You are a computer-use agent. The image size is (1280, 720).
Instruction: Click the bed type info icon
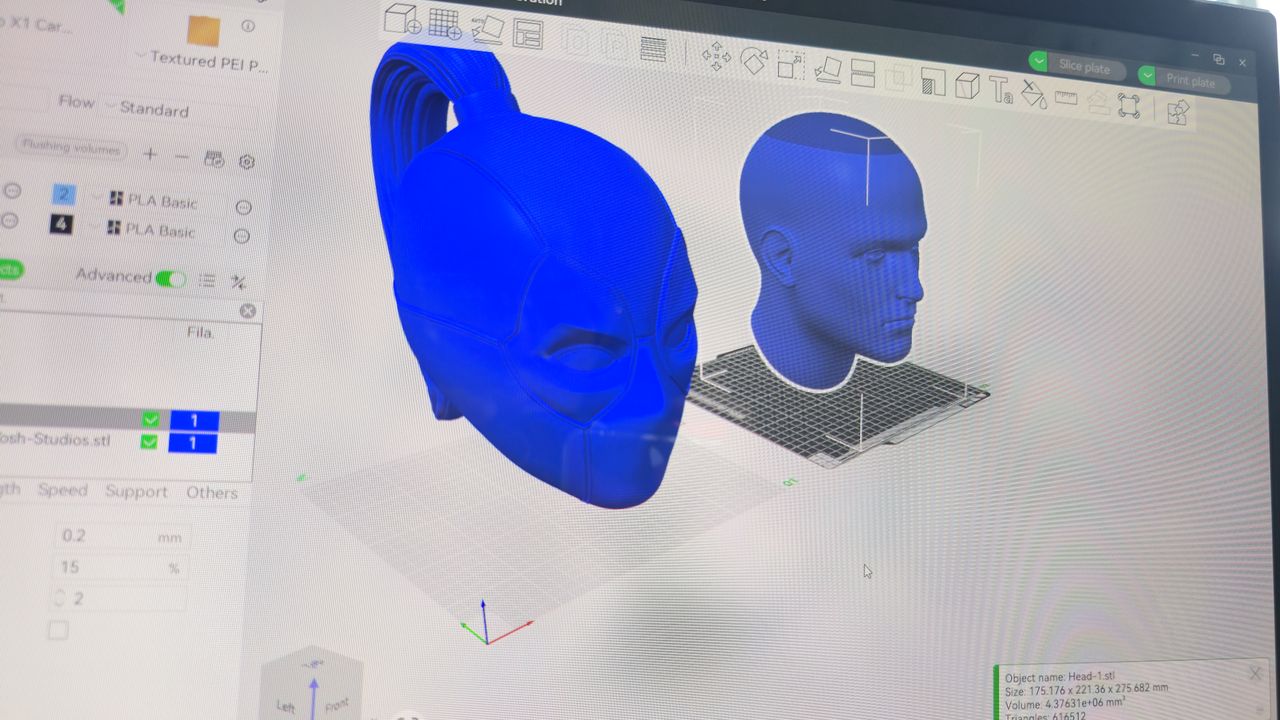coord(248,27)
